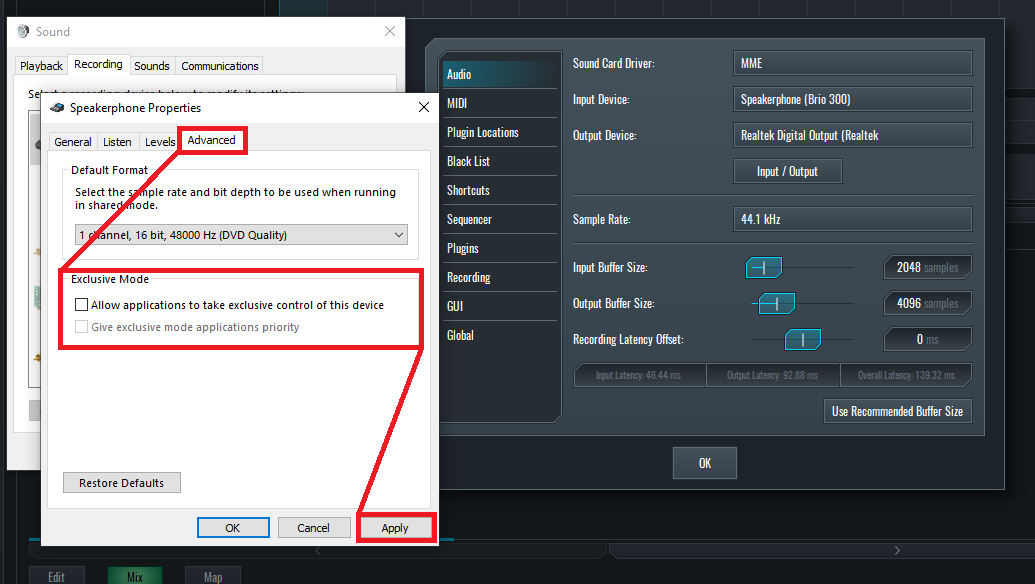Open the Sound Card Driver MME selector
Screen dimensions: 1035x584
(852, 63)
